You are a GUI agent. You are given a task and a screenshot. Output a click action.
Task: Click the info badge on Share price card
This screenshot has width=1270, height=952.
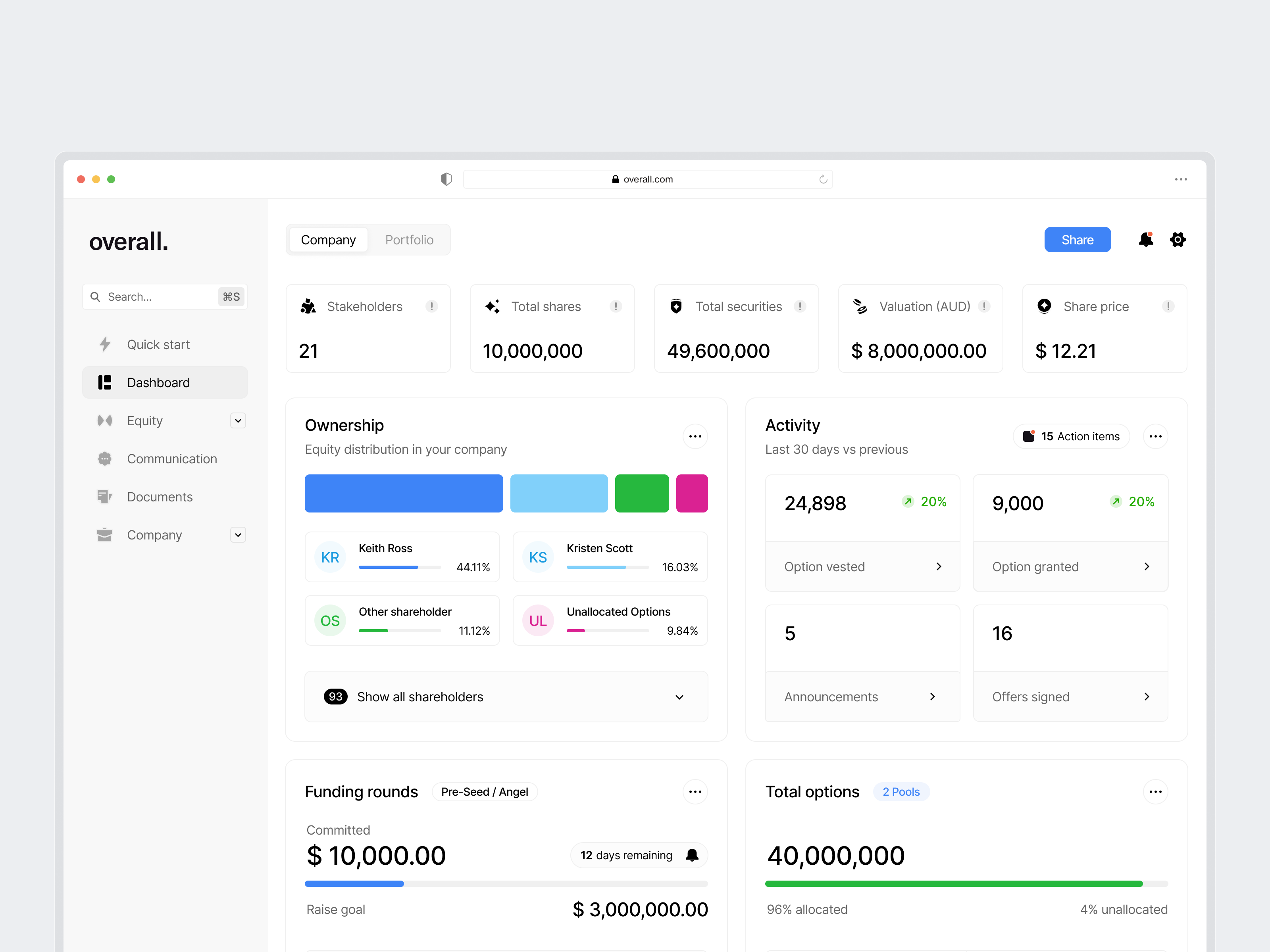pos(1168,306)
